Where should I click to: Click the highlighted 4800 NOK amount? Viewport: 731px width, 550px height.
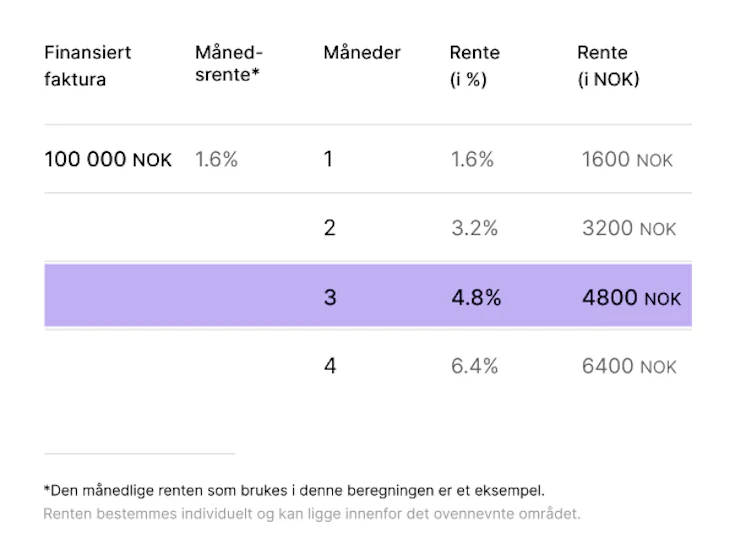631,297
